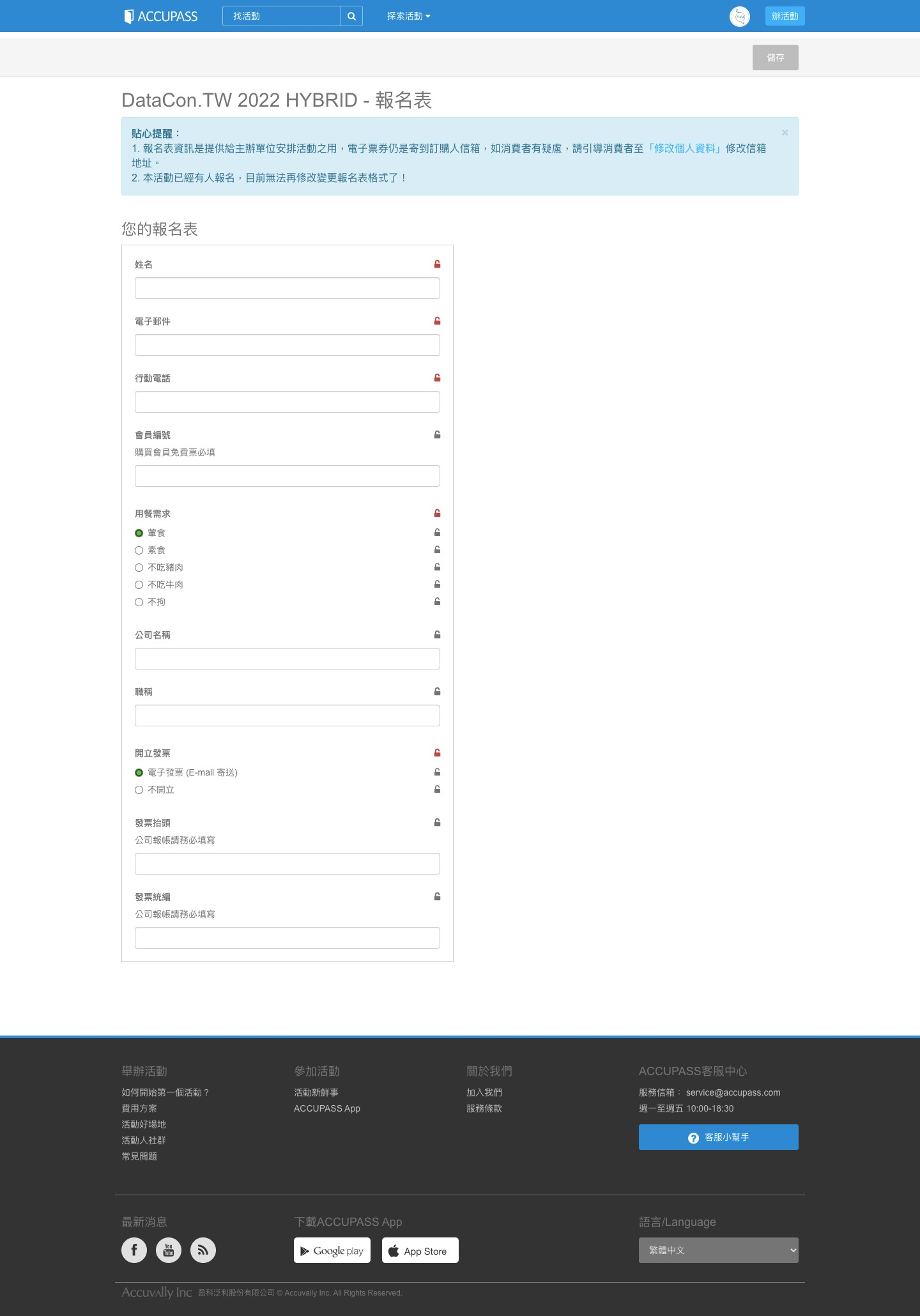
Task: Click the lock icon beside 葷食 option
Action: [x=437, y=532]
